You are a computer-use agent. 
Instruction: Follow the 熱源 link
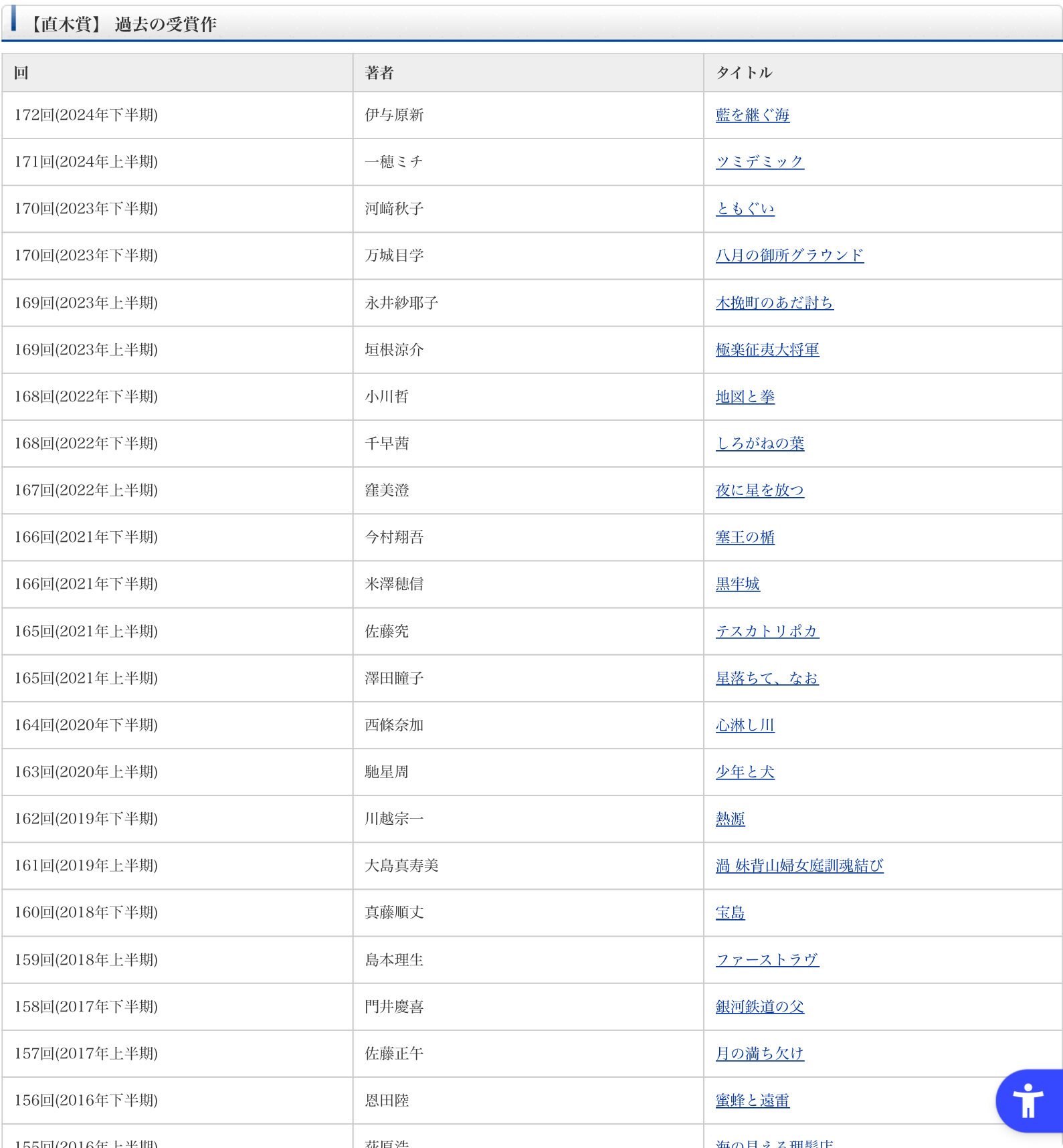(731, 819)
